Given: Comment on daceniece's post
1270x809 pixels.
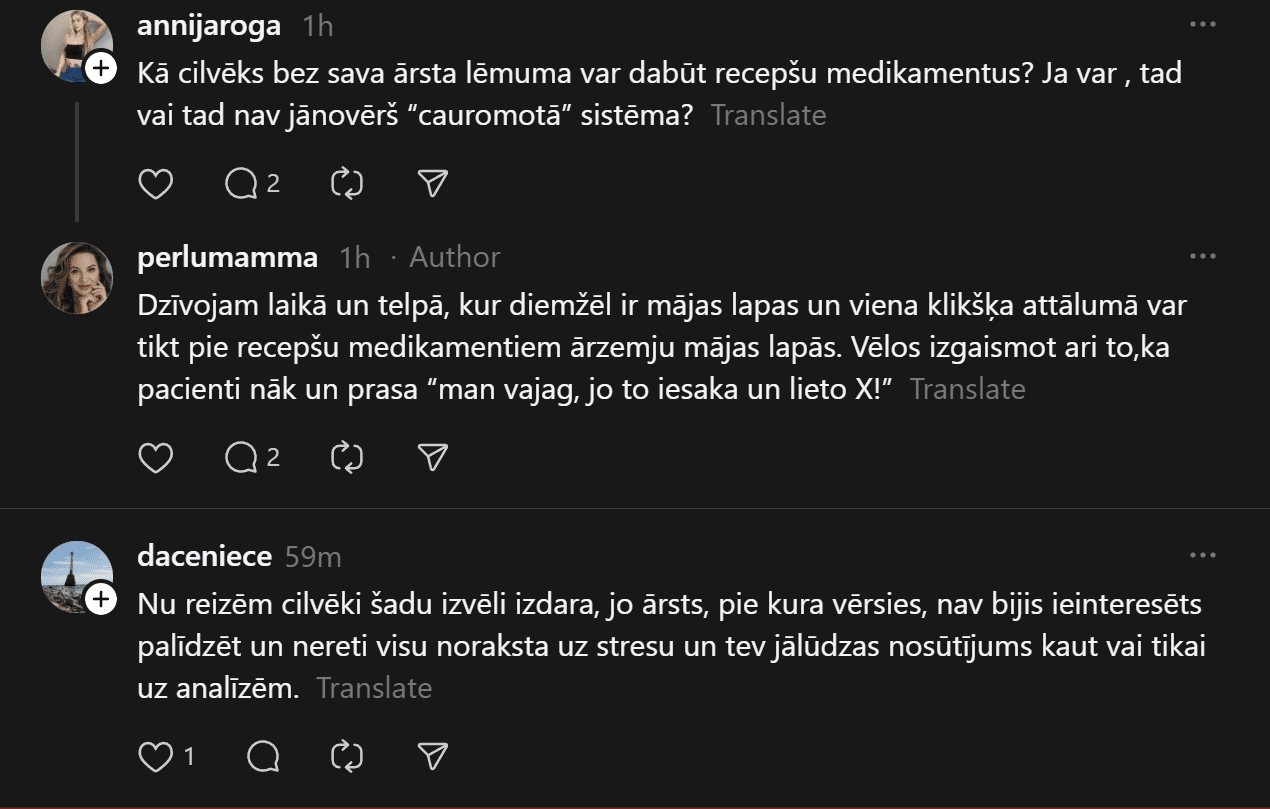Looking at the screenshot, I should 262,757.
